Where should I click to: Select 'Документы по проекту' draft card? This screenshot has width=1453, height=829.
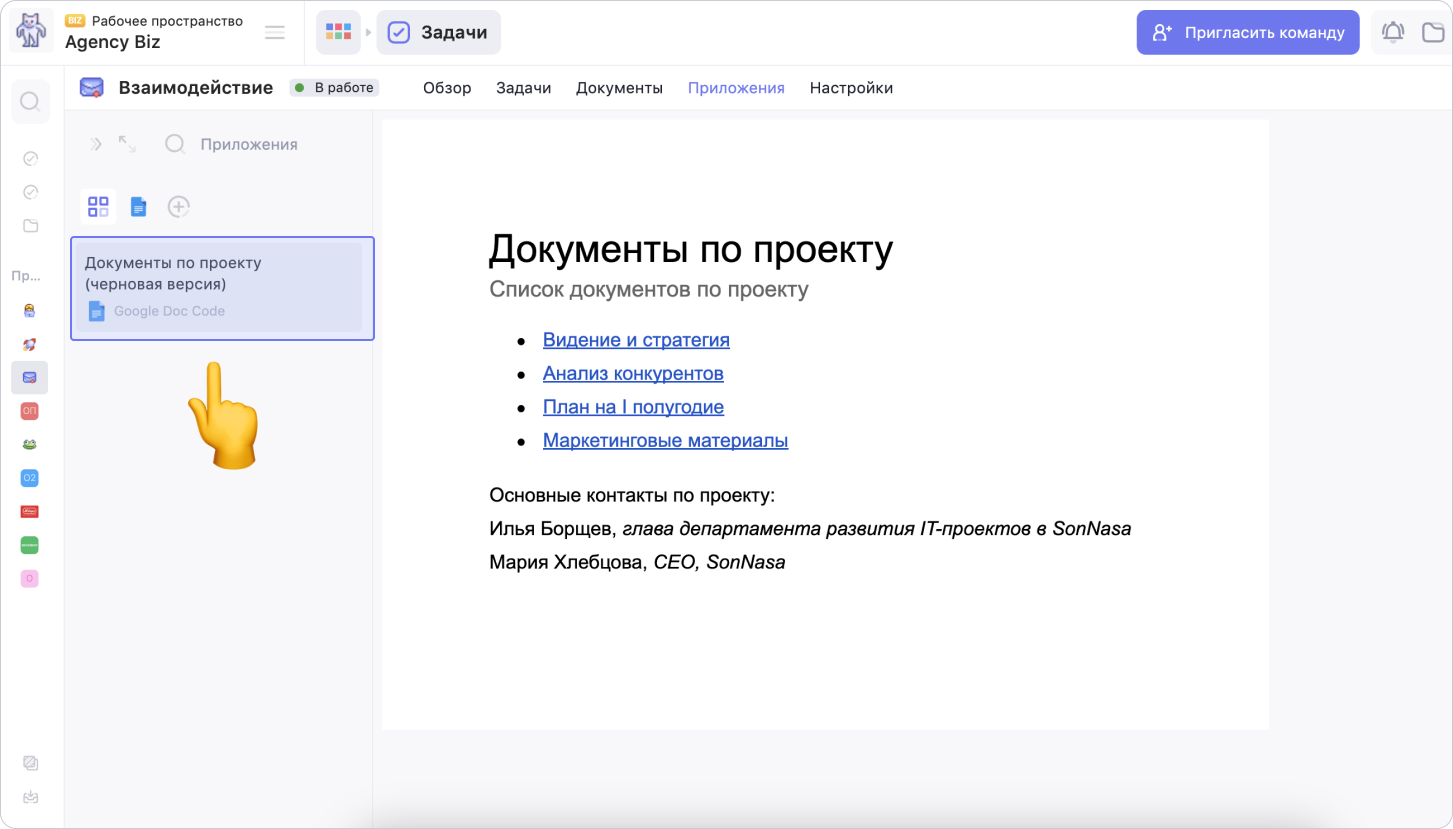click(x=221, y=288)
